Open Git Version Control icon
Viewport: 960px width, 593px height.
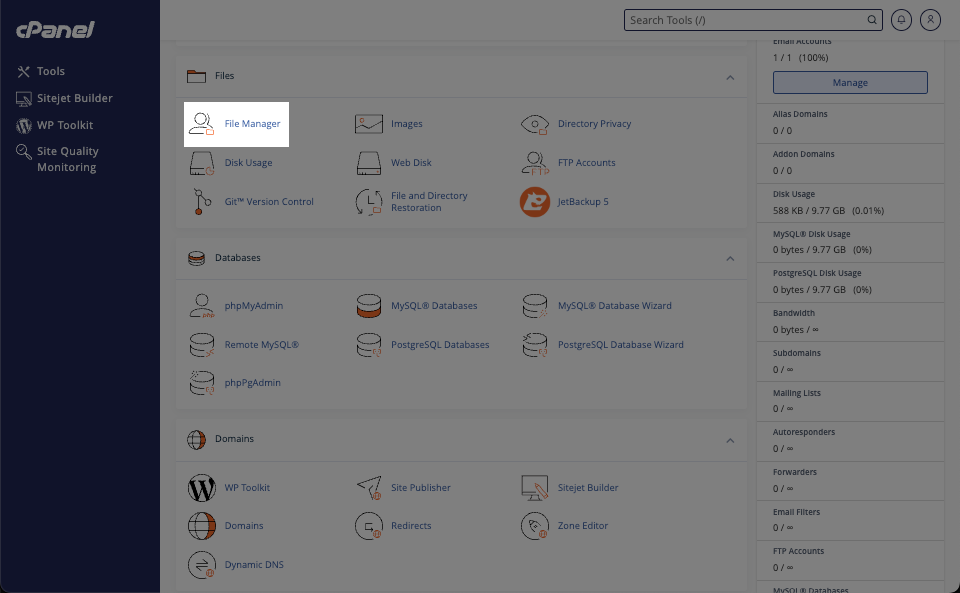click(x=202, y=202)
